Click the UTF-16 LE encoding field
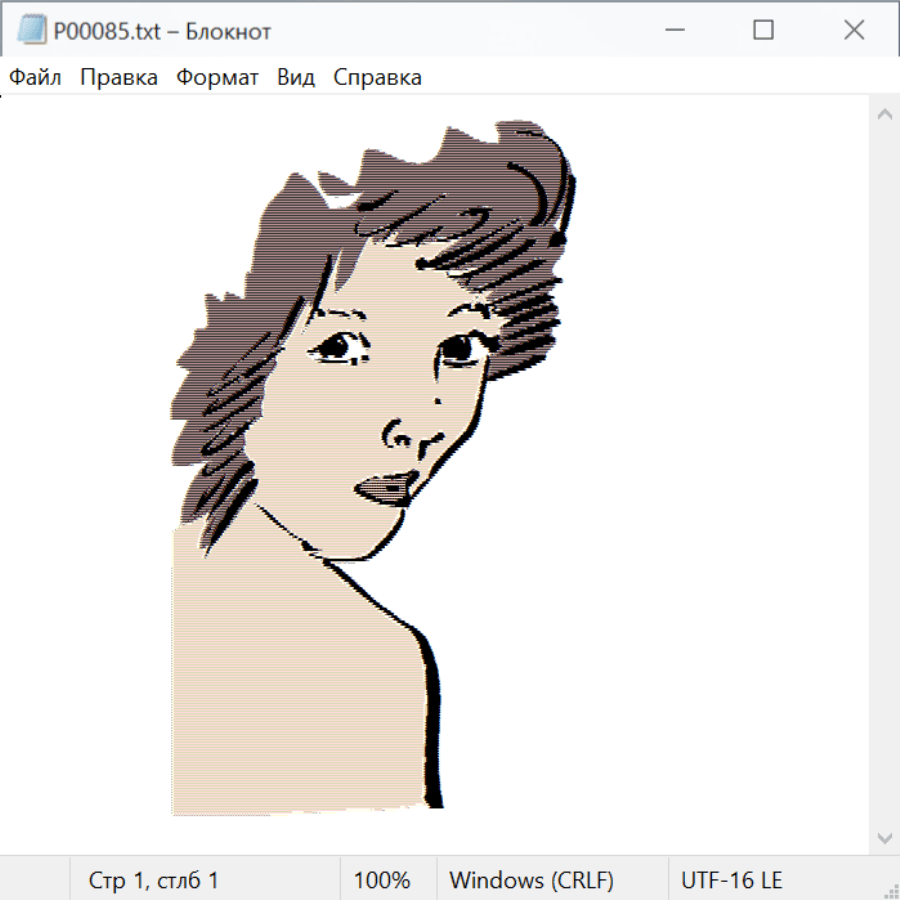900x900 pixels. [731, 880]
